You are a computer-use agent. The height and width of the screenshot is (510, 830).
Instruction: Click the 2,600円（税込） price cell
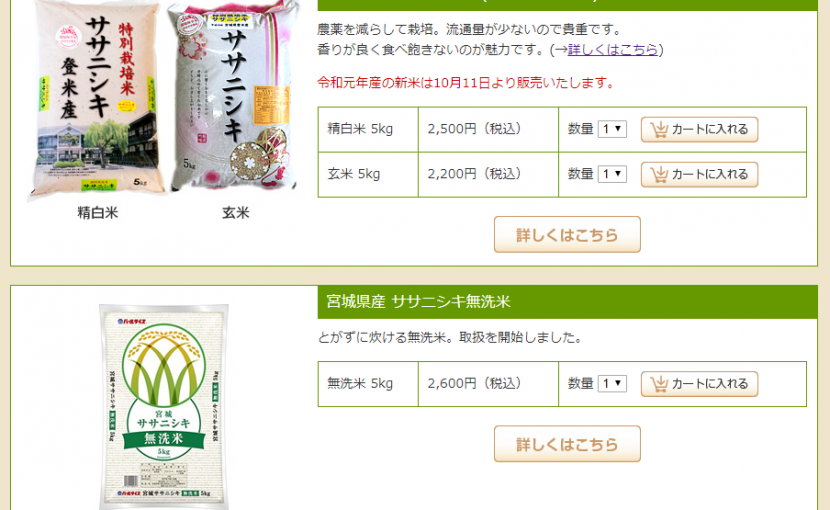pos(488,384)
